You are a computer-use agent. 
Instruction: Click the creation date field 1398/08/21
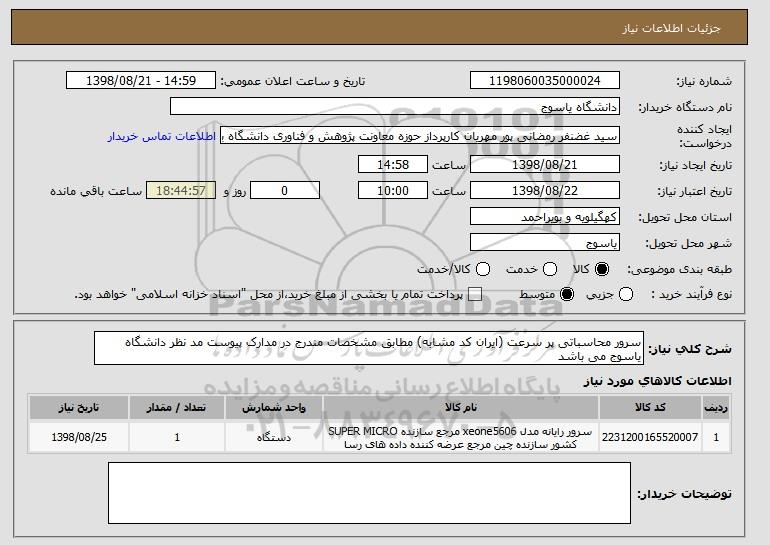545,164
